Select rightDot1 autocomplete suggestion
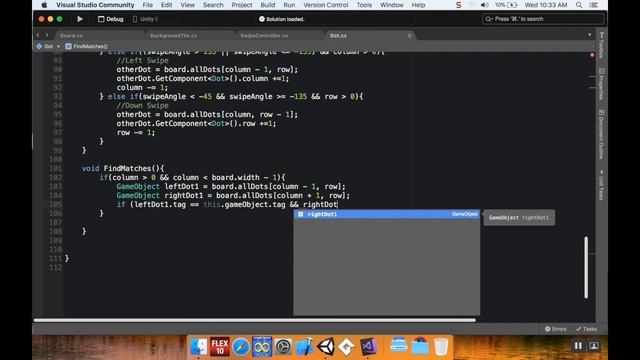 (x=387, y=214)
